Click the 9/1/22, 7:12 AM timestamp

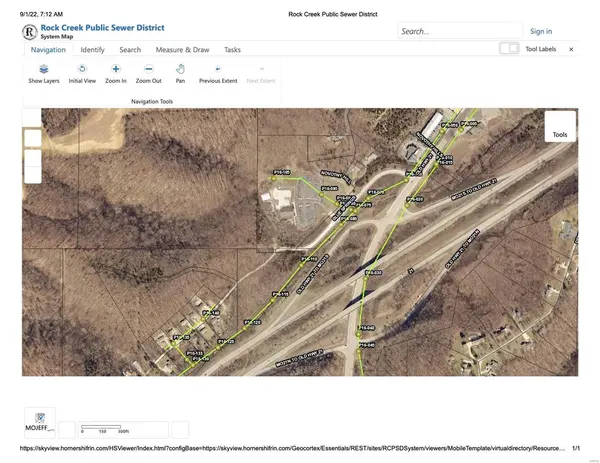pyautogui.click(x=41, y=14)
